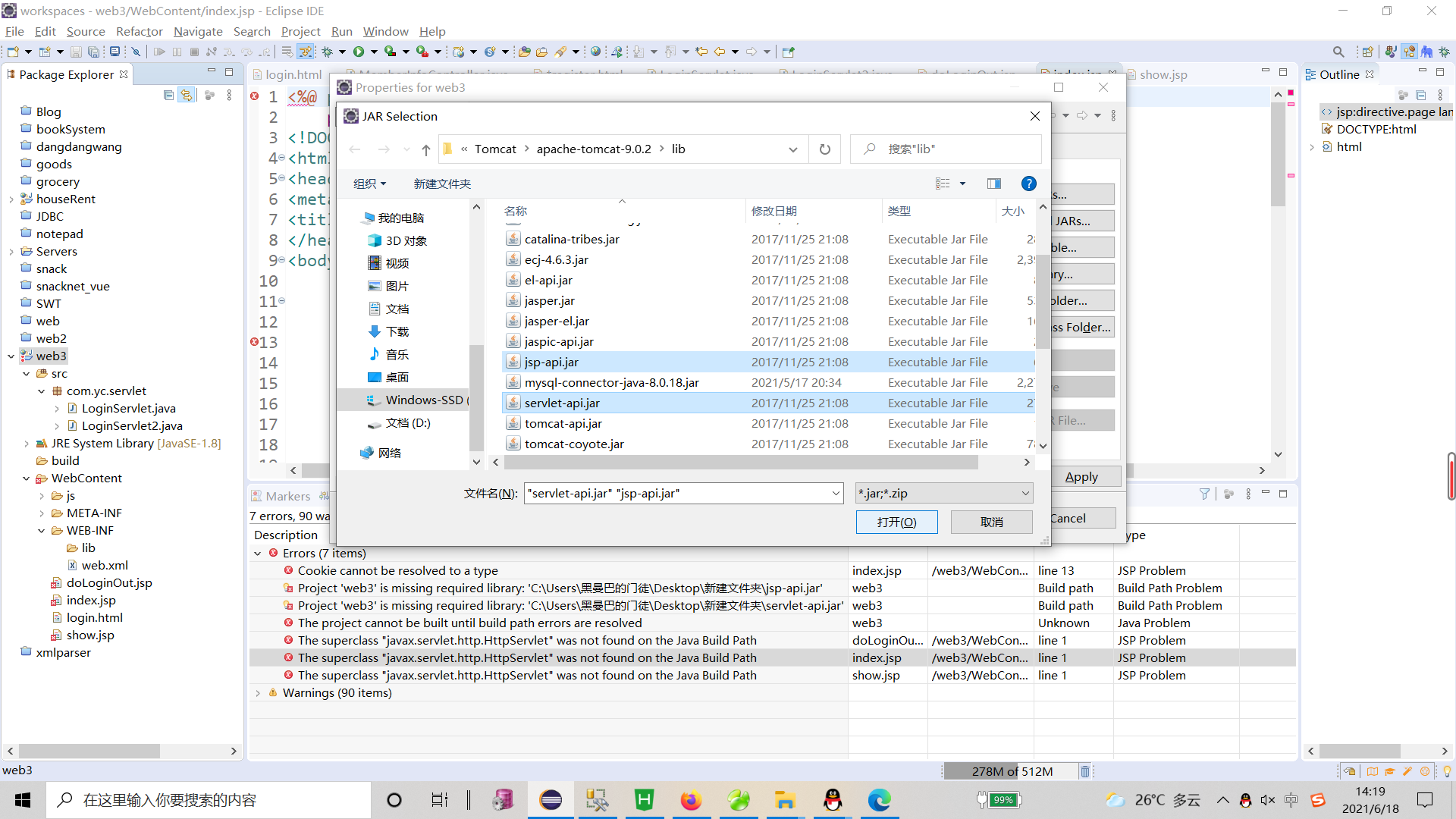The image size is (1456, 819).
Task: Expand JRE System Library node
Action: [26, 443]
